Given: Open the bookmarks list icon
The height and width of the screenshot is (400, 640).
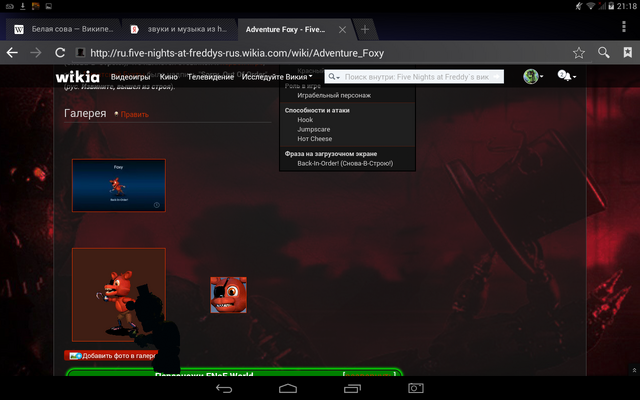Looking at the screenshot, I should [x=628, y=52].
